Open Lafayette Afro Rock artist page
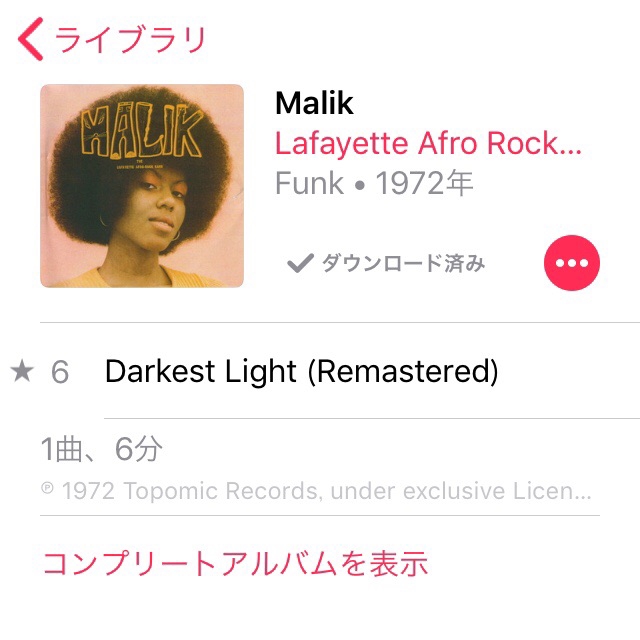Viewport: 640px width, 640px height. point(428,144)
